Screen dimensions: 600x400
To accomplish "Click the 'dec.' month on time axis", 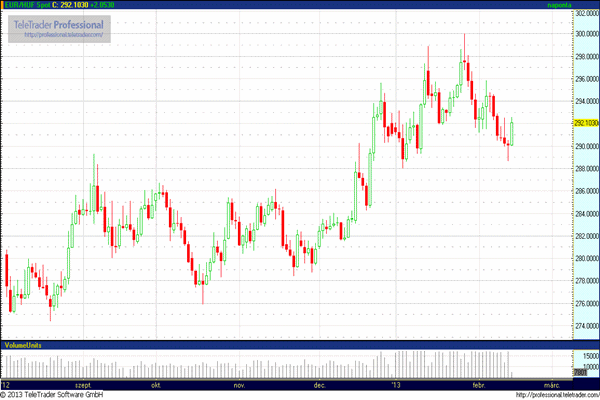I will click(x=320, y=384).
